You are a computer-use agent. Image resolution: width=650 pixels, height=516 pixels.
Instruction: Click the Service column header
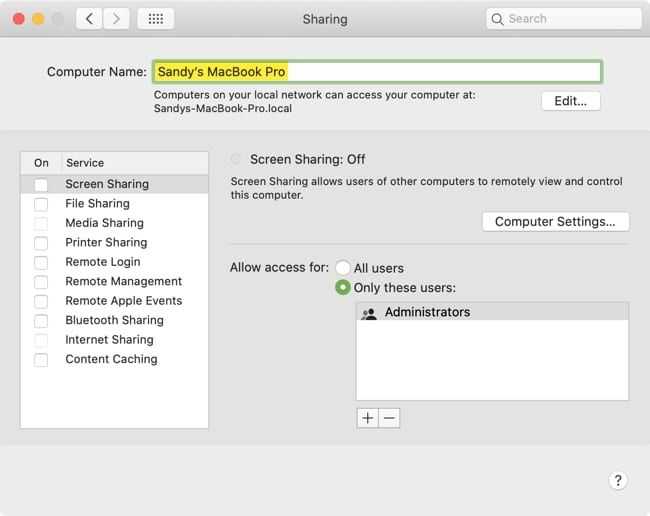tap(135, 163)
